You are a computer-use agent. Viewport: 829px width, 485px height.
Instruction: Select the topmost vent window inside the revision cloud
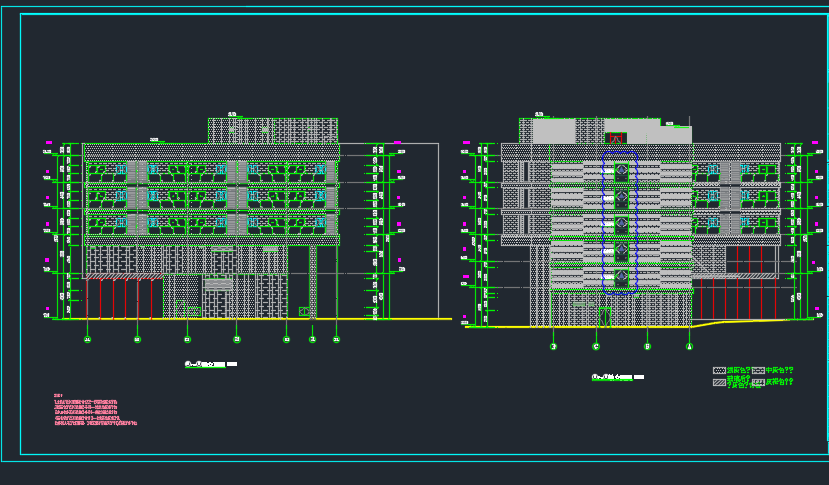pos(621,170)
